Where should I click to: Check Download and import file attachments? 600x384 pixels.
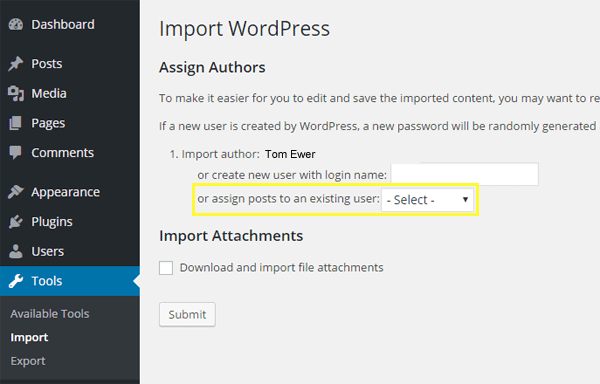click(166, 268)
